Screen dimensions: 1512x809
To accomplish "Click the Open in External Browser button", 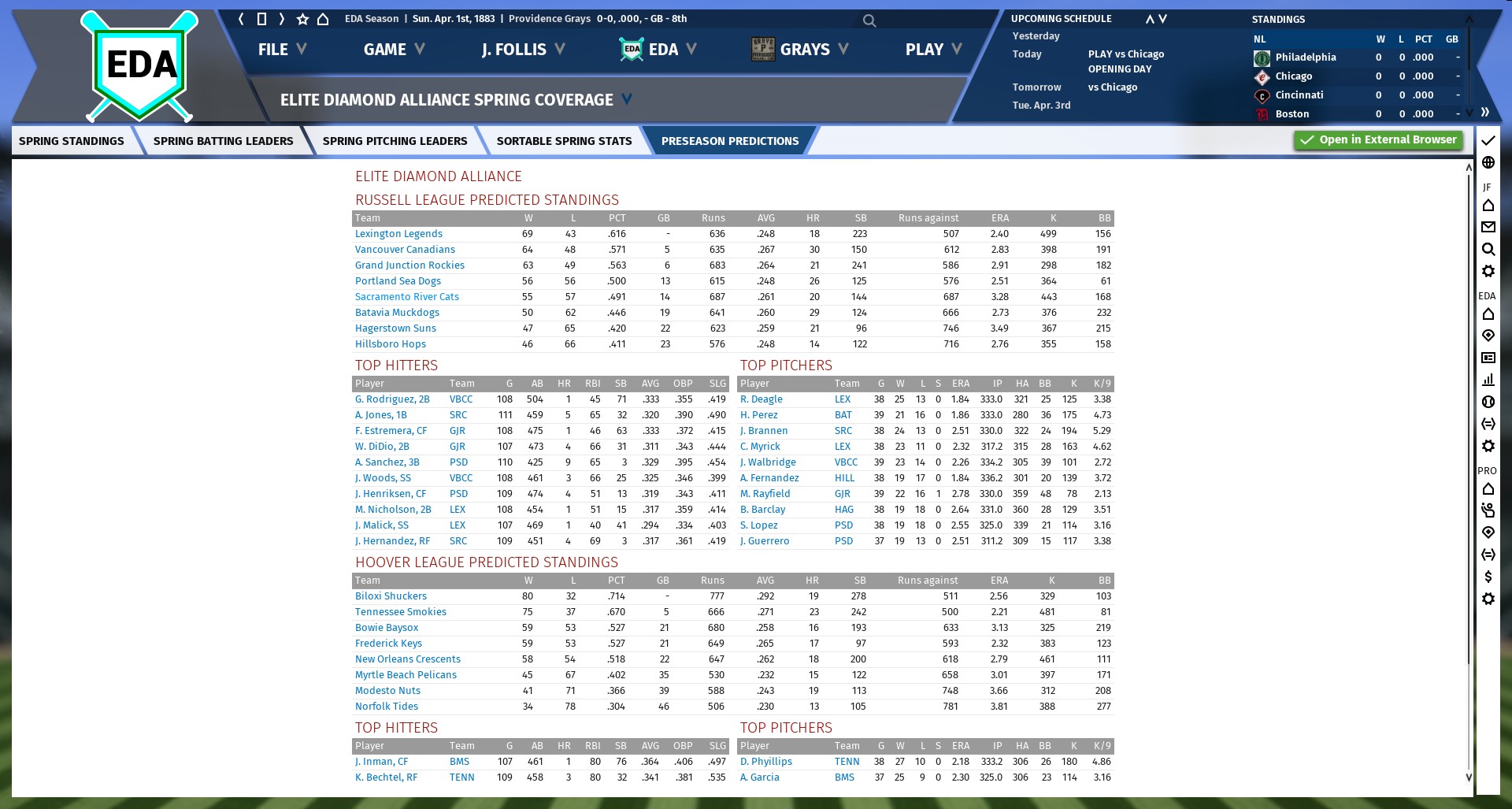I will [x=1378, y=140].
